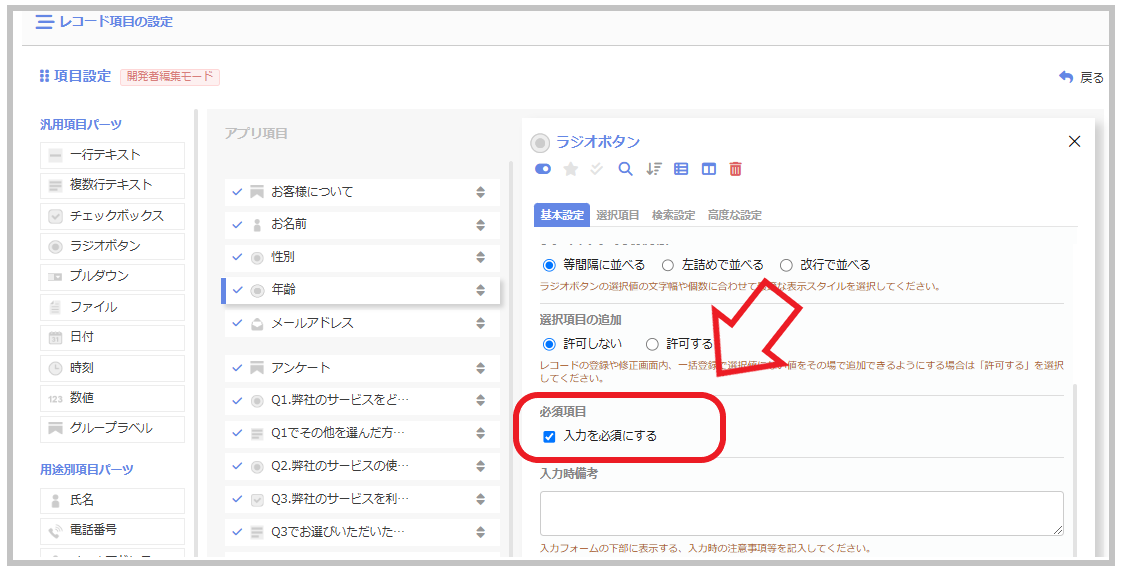Viewport: 1121px width, 570px height.
Task: Click the list-view icon in ラジオボタン toolbar
Action: (681, 169)
